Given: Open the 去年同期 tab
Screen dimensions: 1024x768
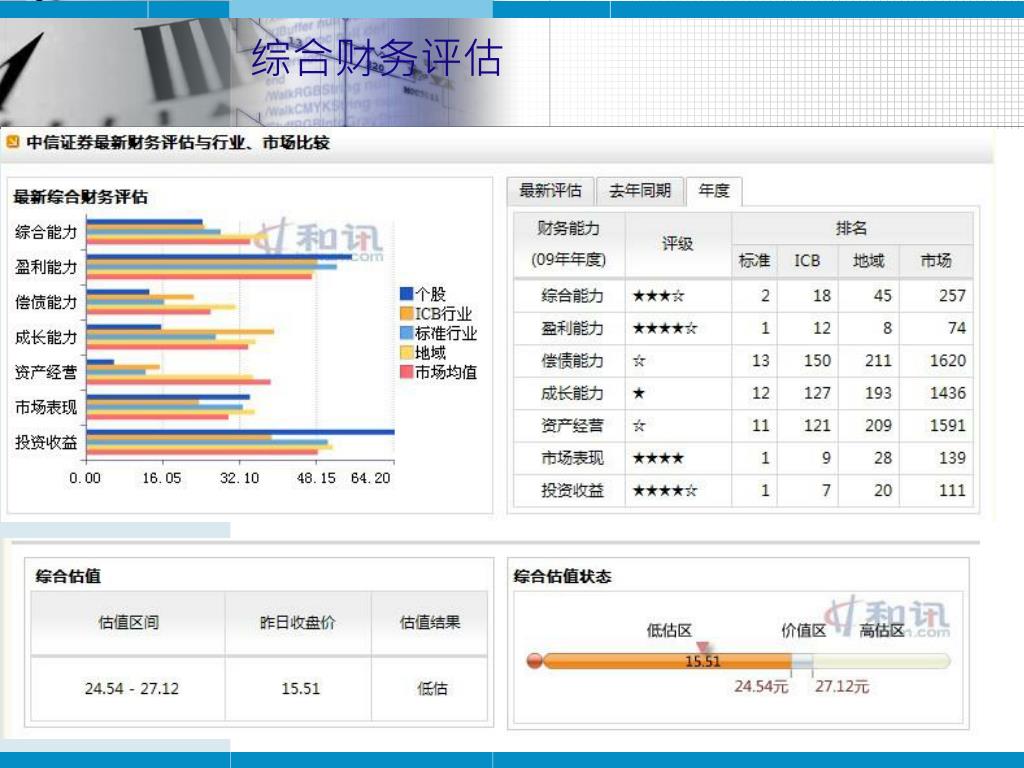Looking at the screenshot, I should click(x=640, y=191).
